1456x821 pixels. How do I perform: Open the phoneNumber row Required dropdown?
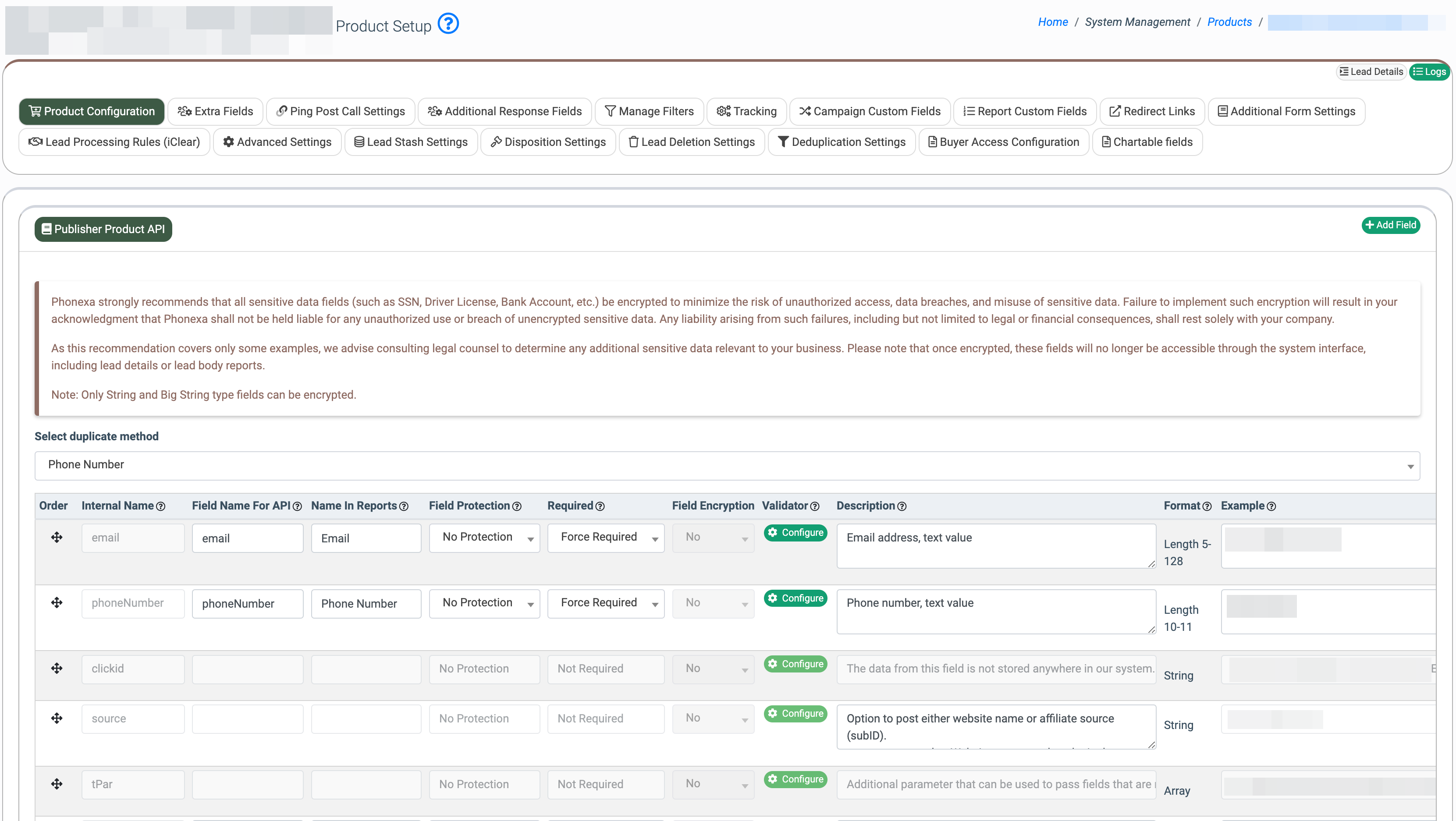[x=605, y=603]
